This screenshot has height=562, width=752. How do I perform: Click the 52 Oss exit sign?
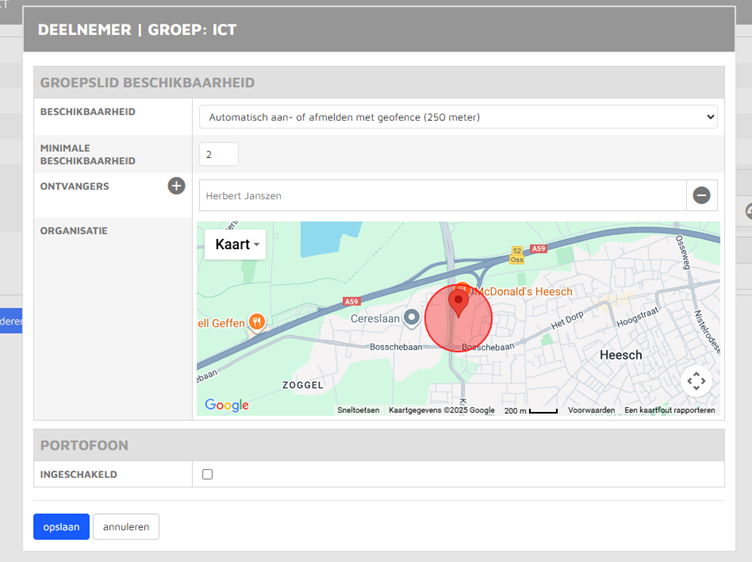pyautogui.click(x=517, y=255)
